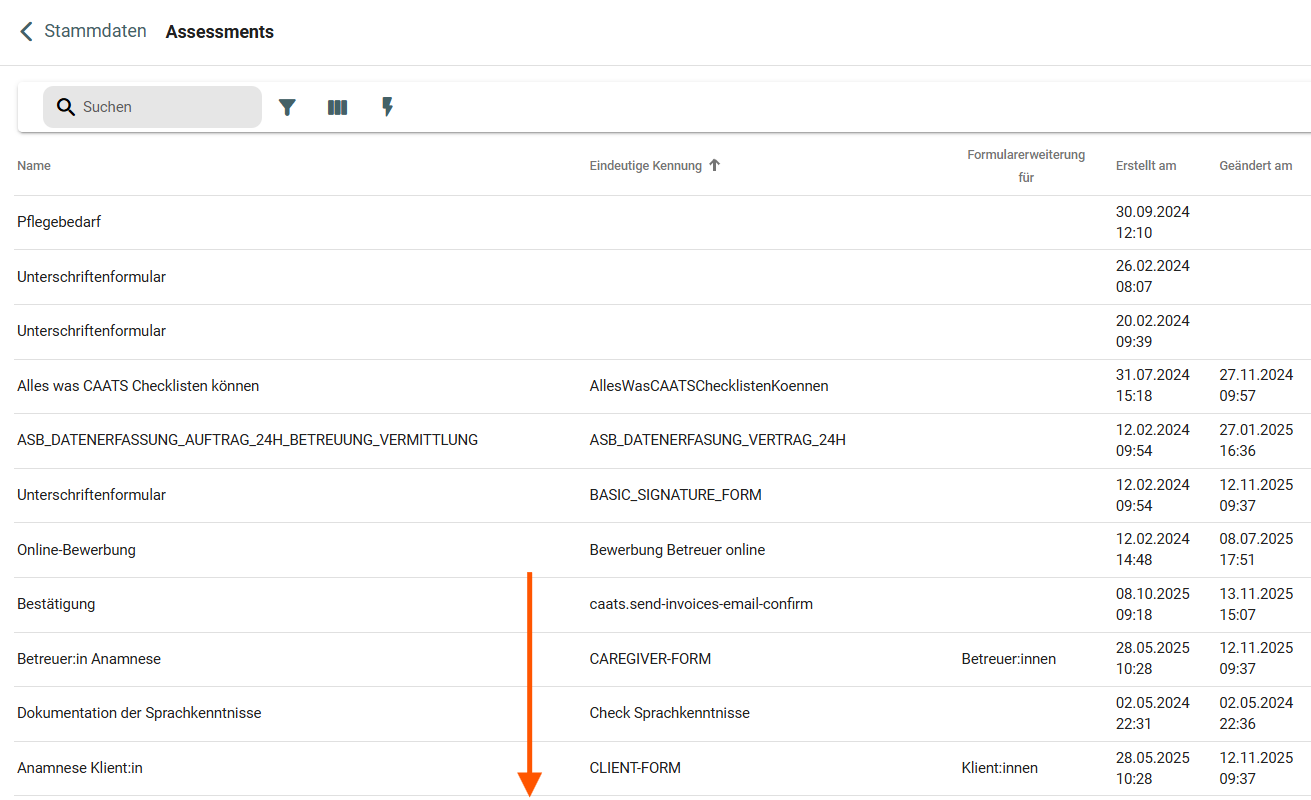This screenshot has height=800, width=1311.
Task: Open Alles was CAATS Checklisten können
Action: (138, 386)
